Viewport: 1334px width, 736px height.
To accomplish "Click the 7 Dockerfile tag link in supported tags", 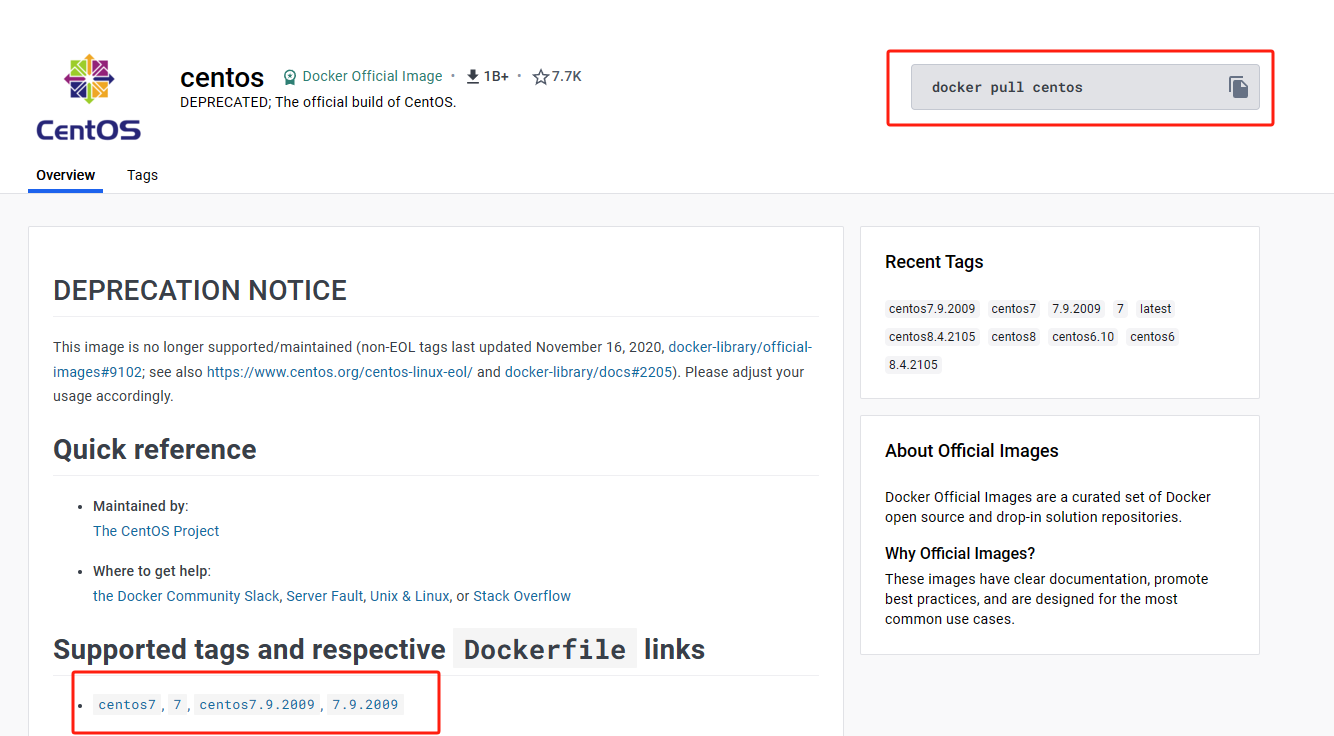I will pyautogui.click(x=177, y=704).
